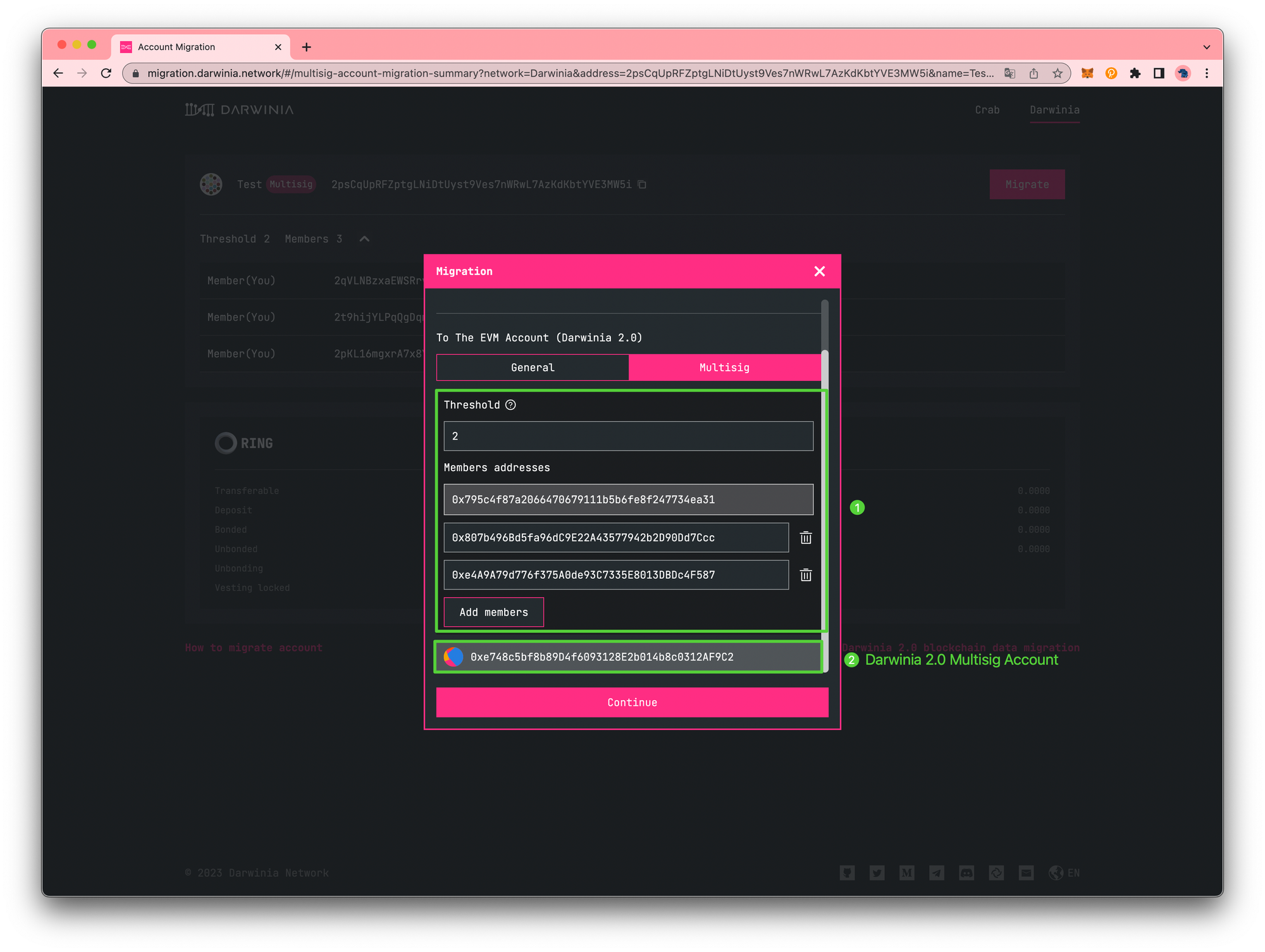The height and width of the screenshot is (952, 1265).
Task: Click the browser reload button
Action: (x=106, y=73)
